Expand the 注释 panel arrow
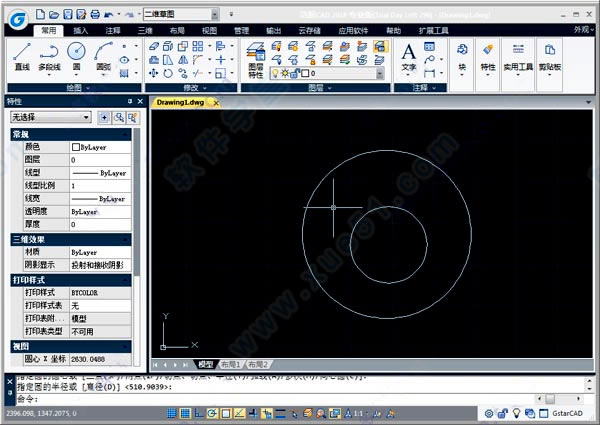This screenshot has width=600, height=425. point(434,88)
